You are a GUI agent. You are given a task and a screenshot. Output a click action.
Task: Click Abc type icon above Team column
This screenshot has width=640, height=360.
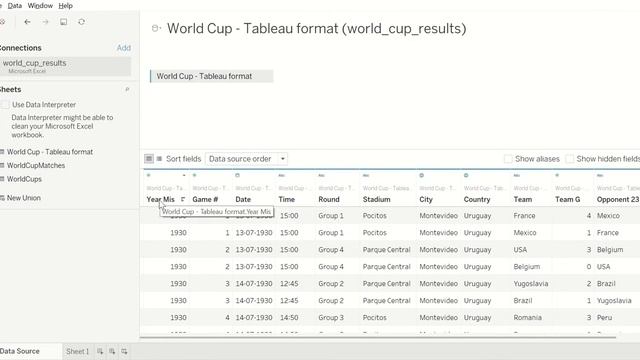[517, 175]
